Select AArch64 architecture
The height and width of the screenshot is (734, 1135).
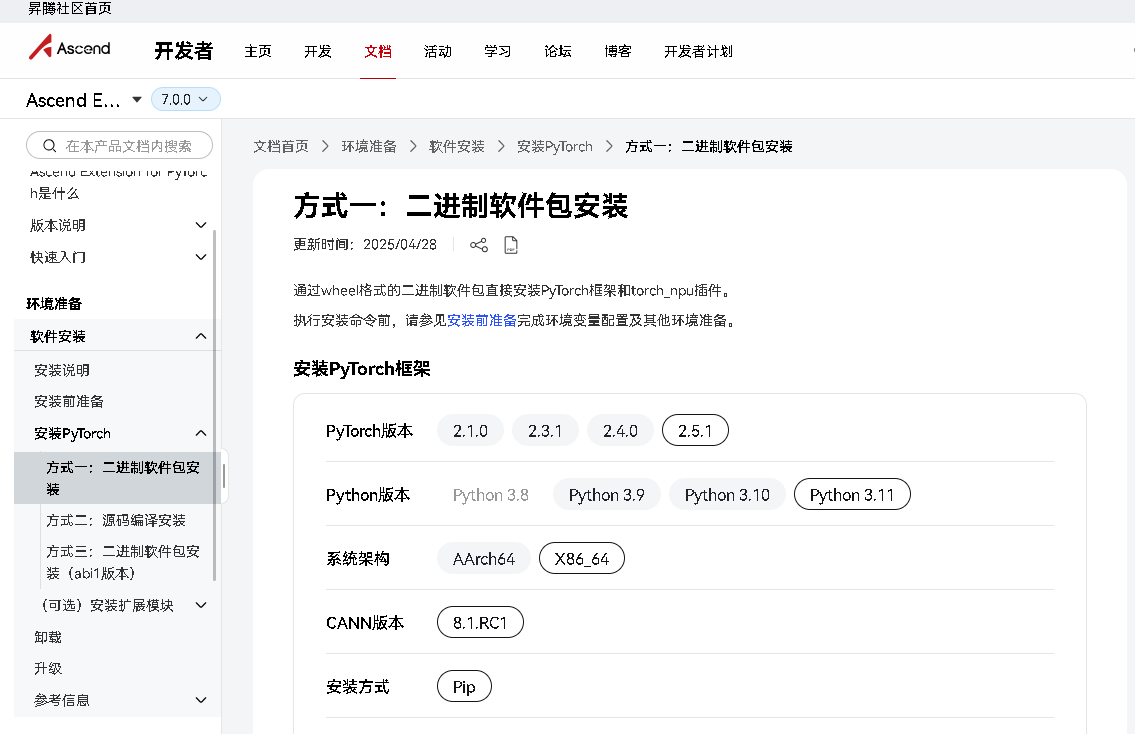484,559
